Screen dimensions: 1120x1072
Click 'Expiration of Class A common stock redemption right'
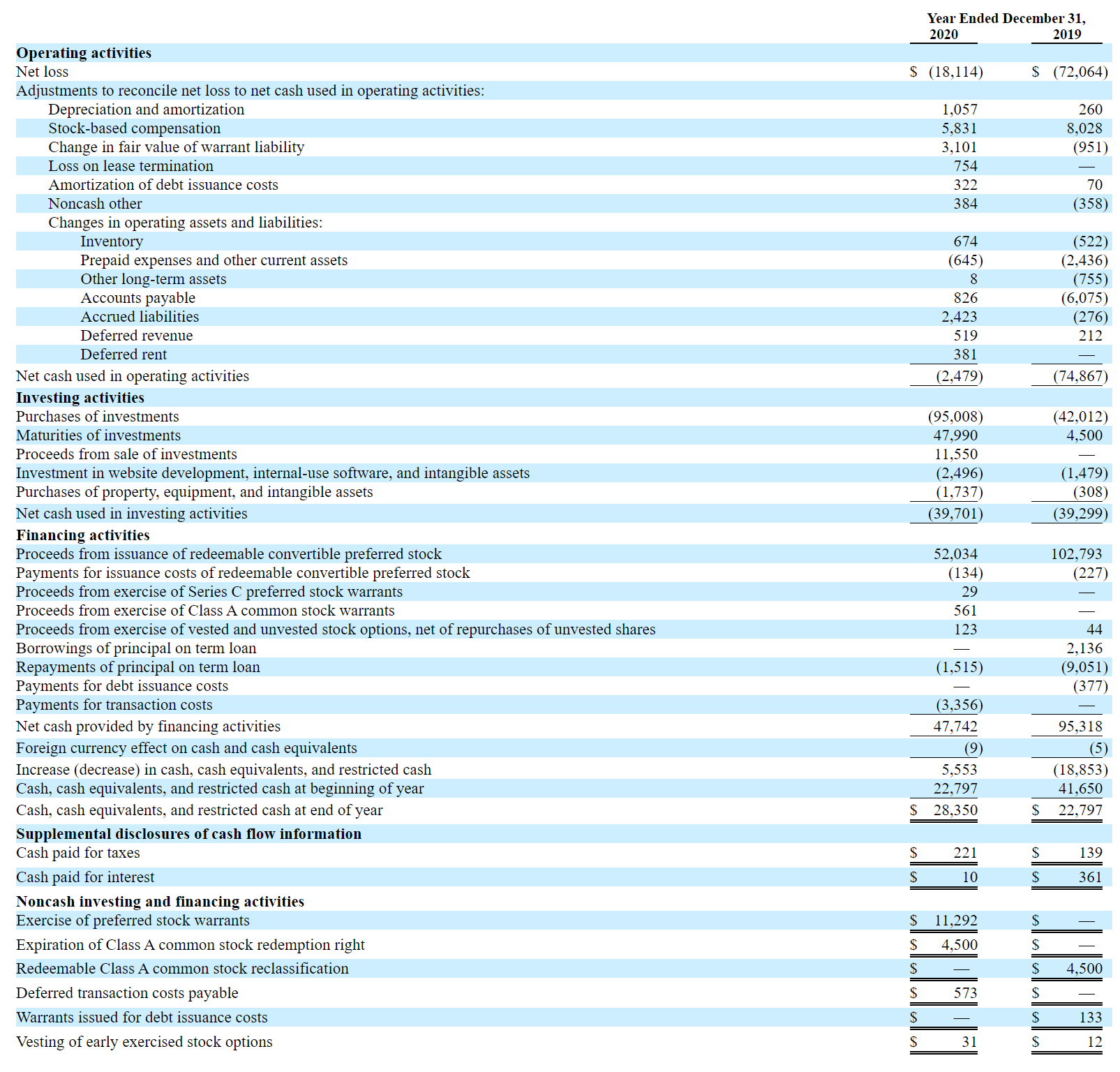pos(191,945)
